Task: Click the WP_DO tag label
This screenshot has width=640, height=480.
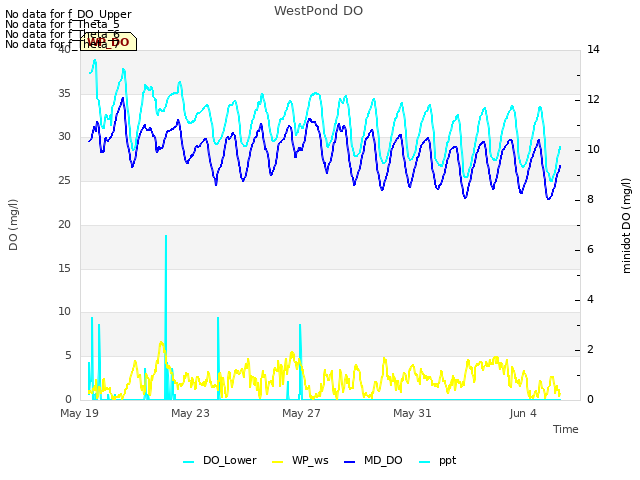Action: [108, 42]
